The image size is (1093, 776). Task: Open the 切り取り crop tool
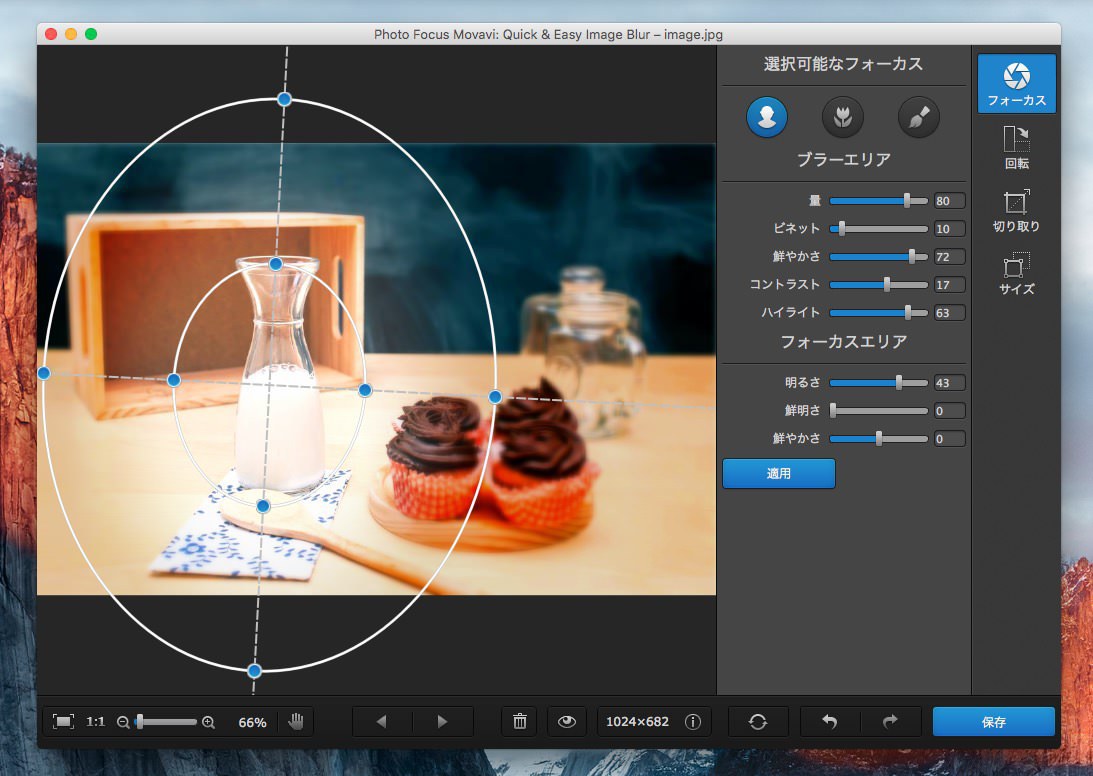coord(1016,211)
